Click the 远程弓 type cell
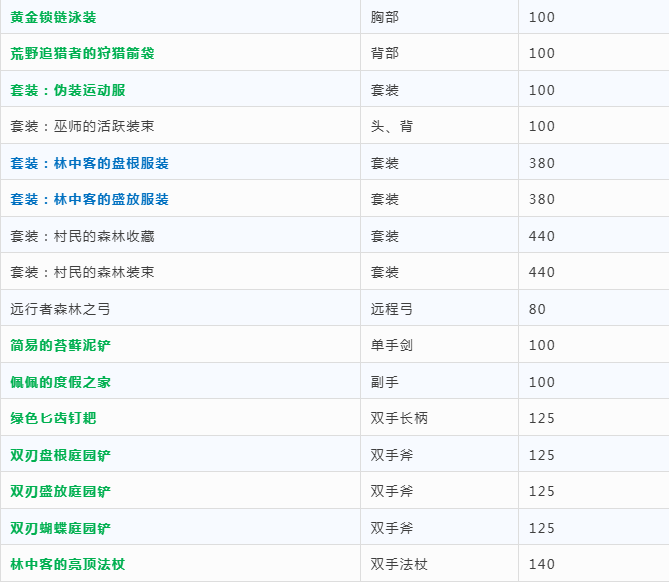 [x=391, y=309]
